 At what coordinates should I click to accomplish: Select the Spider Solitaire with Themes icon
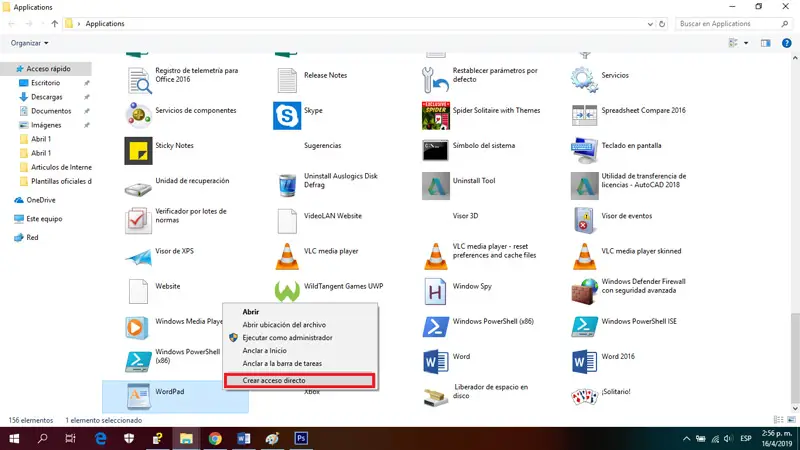[436, 115]
